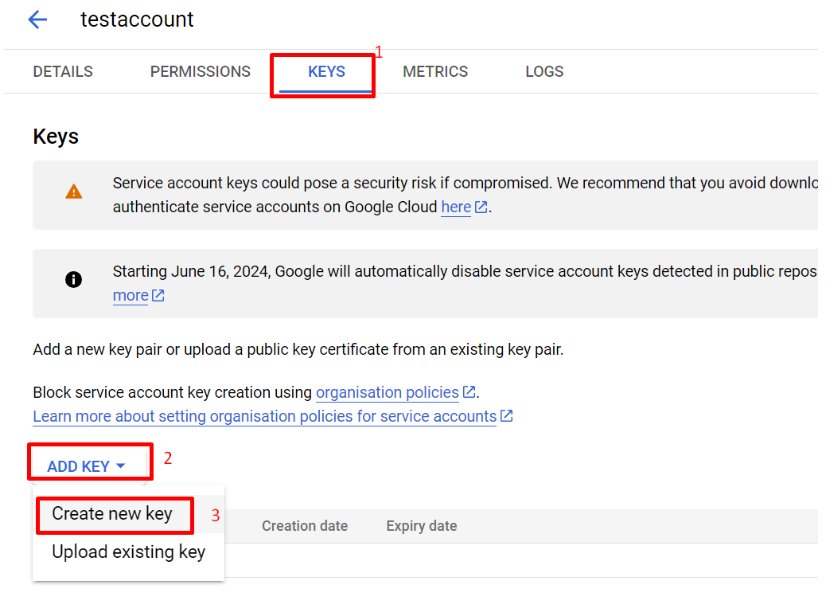
Task: Open the PERMISSIONS tab
Action: (x=200, y=72)
